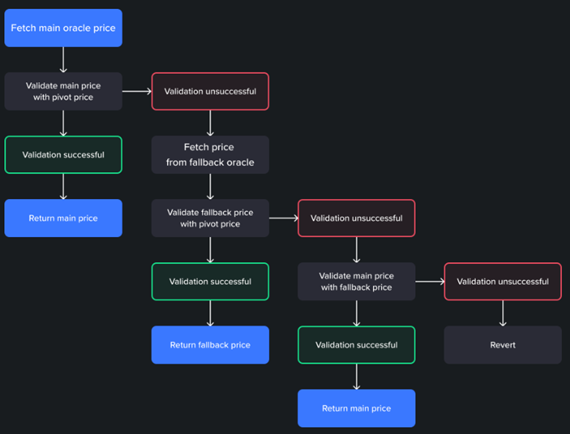The width and height of the screenshot is (570, 434).
Task: Click Return main price box beneath first Validation successful
Action: pyautogui.click(x=63, y=218)
